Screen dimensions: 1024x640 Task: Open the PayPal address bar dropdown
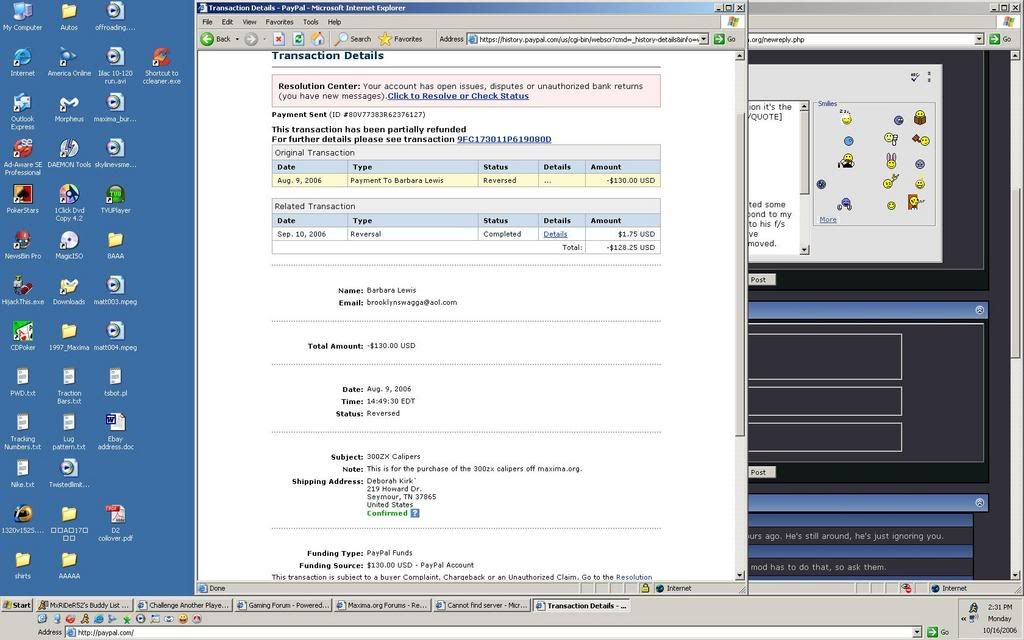click(704, 39)
